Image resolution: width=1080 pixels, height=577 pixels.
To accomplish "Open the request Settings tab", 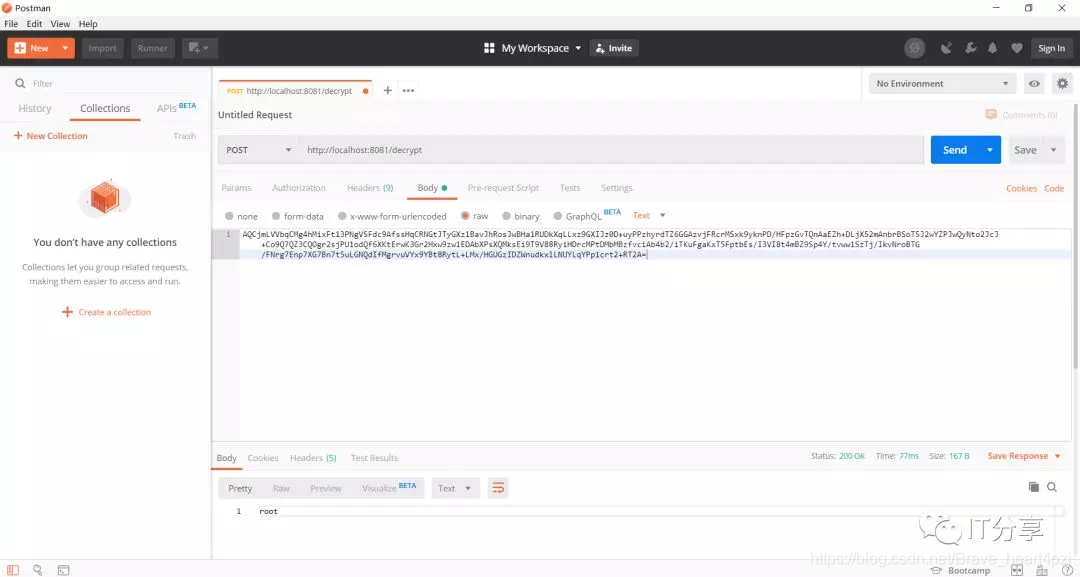I will tap(616, 188).
